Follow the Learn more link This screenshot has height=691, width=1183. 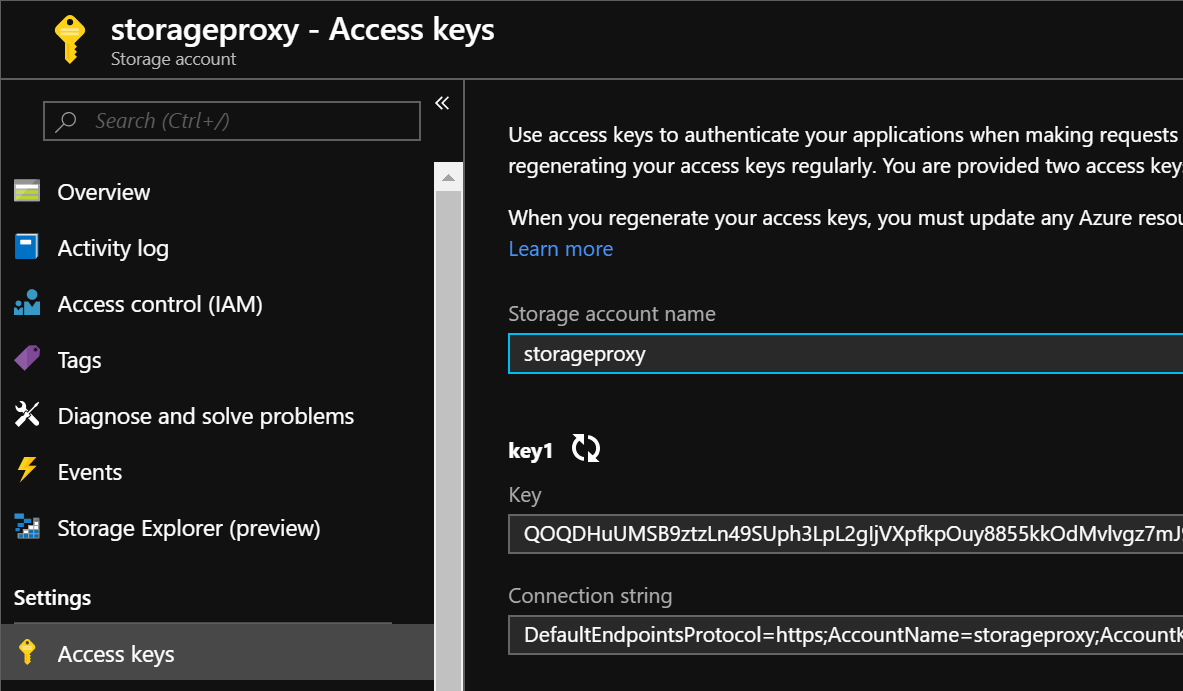[561, 249]
